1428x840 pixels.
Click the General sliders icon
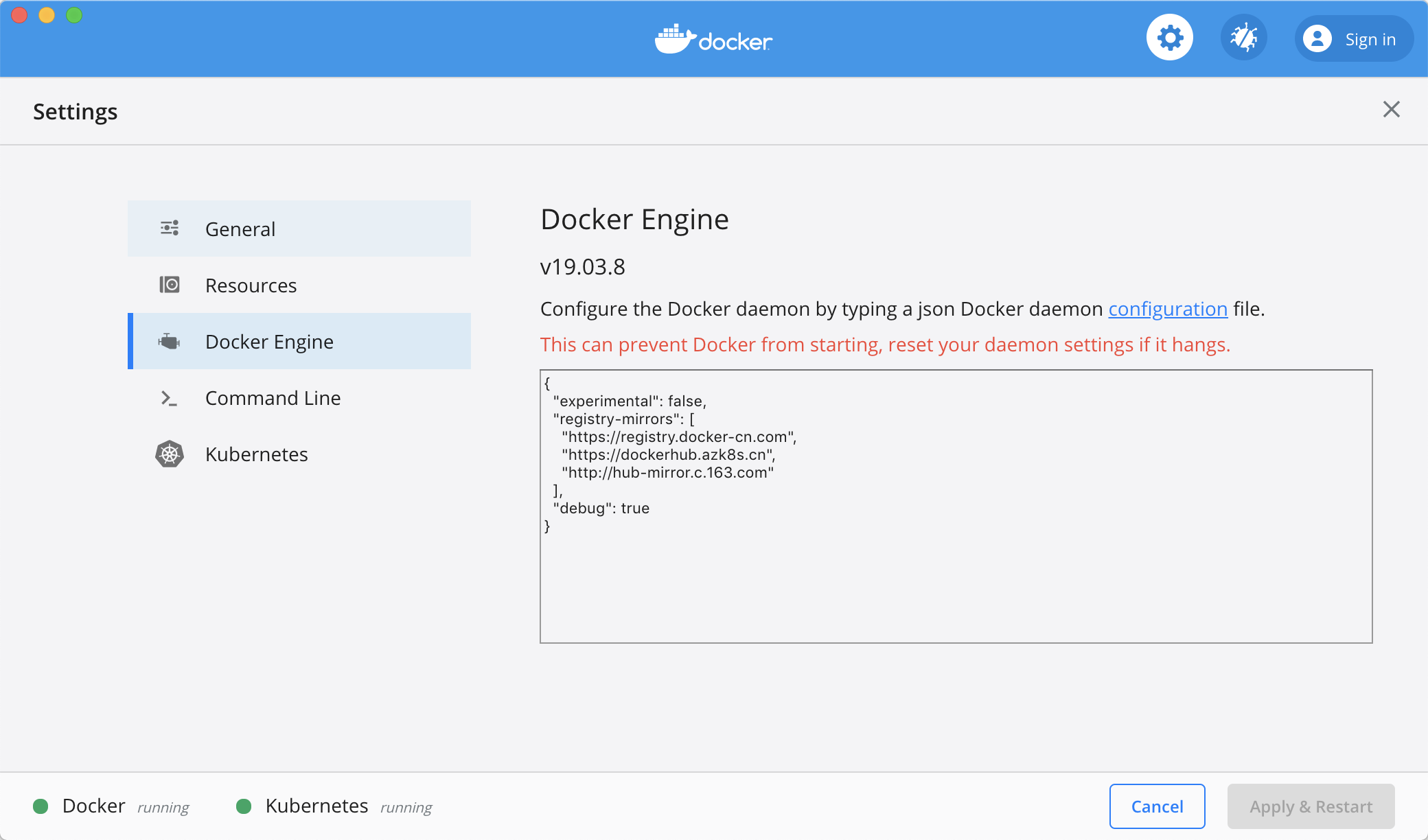170,229
